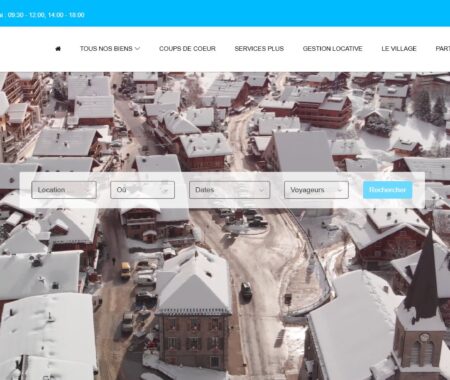The height and width of the screenshot is (380, 450).
Task: Click arrow icon inside Dates field
Action: click(x=262, y=190)
